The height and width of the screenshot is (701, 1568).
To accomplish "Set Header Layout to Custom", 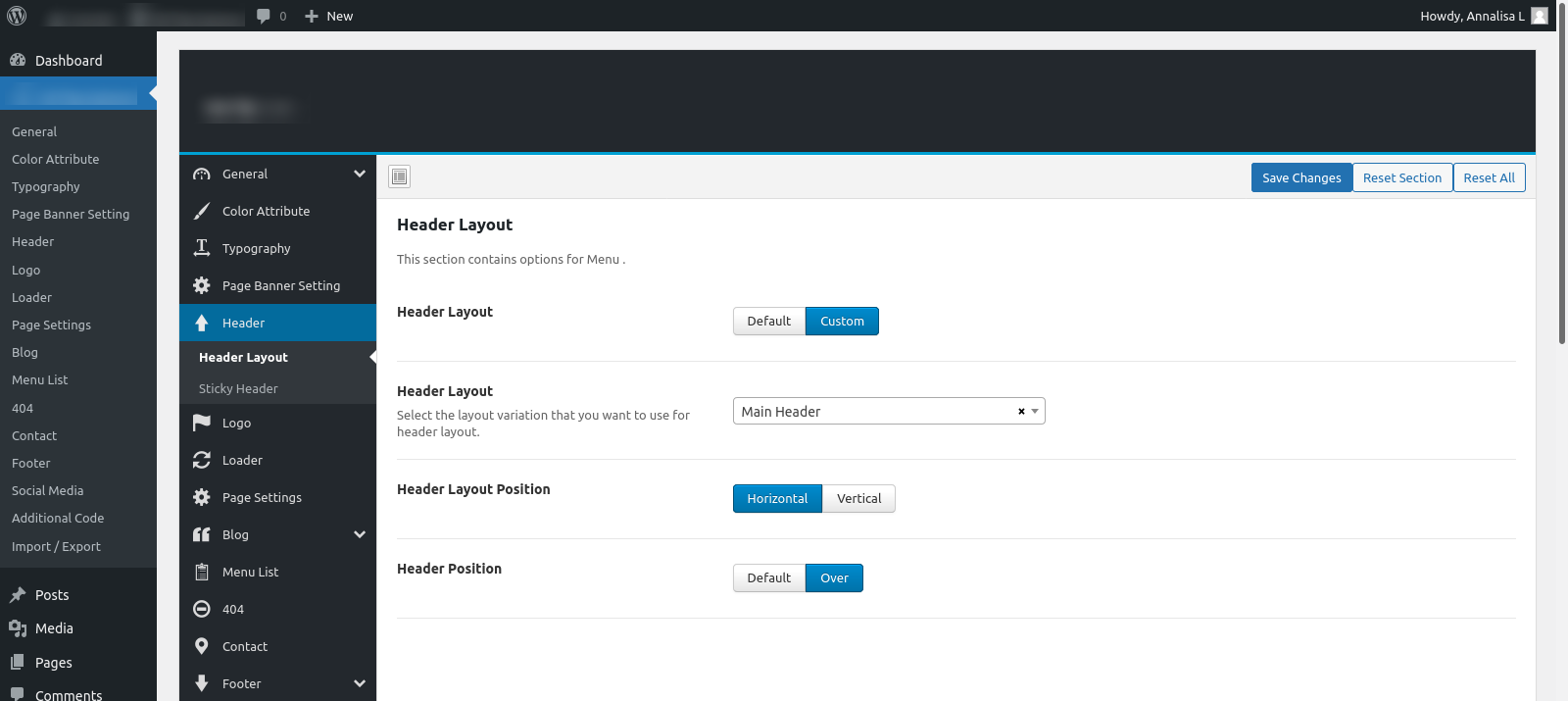I will point(842,321).
